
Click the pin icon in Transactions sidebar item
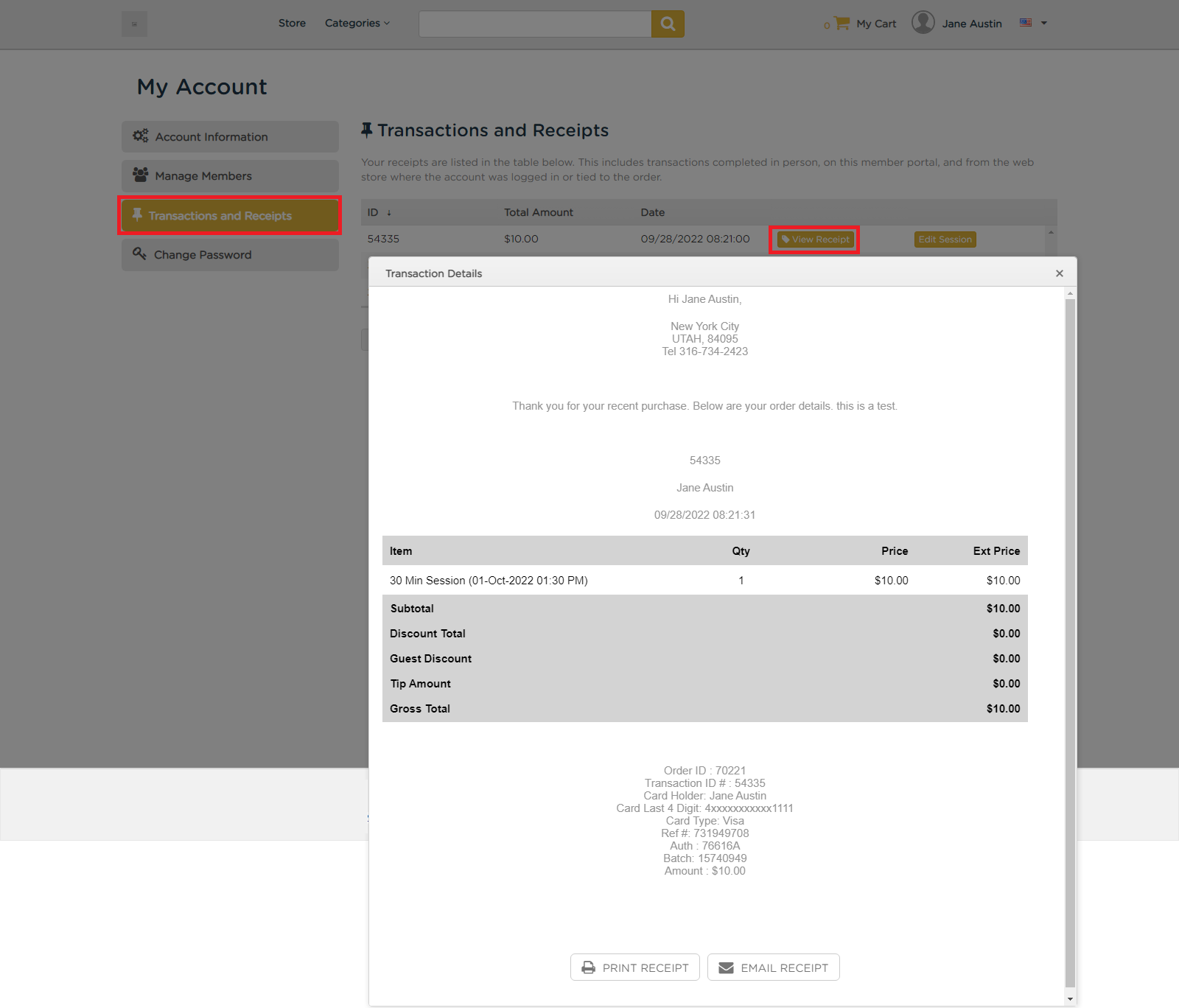pyautogui.click(x=137, y=214)
